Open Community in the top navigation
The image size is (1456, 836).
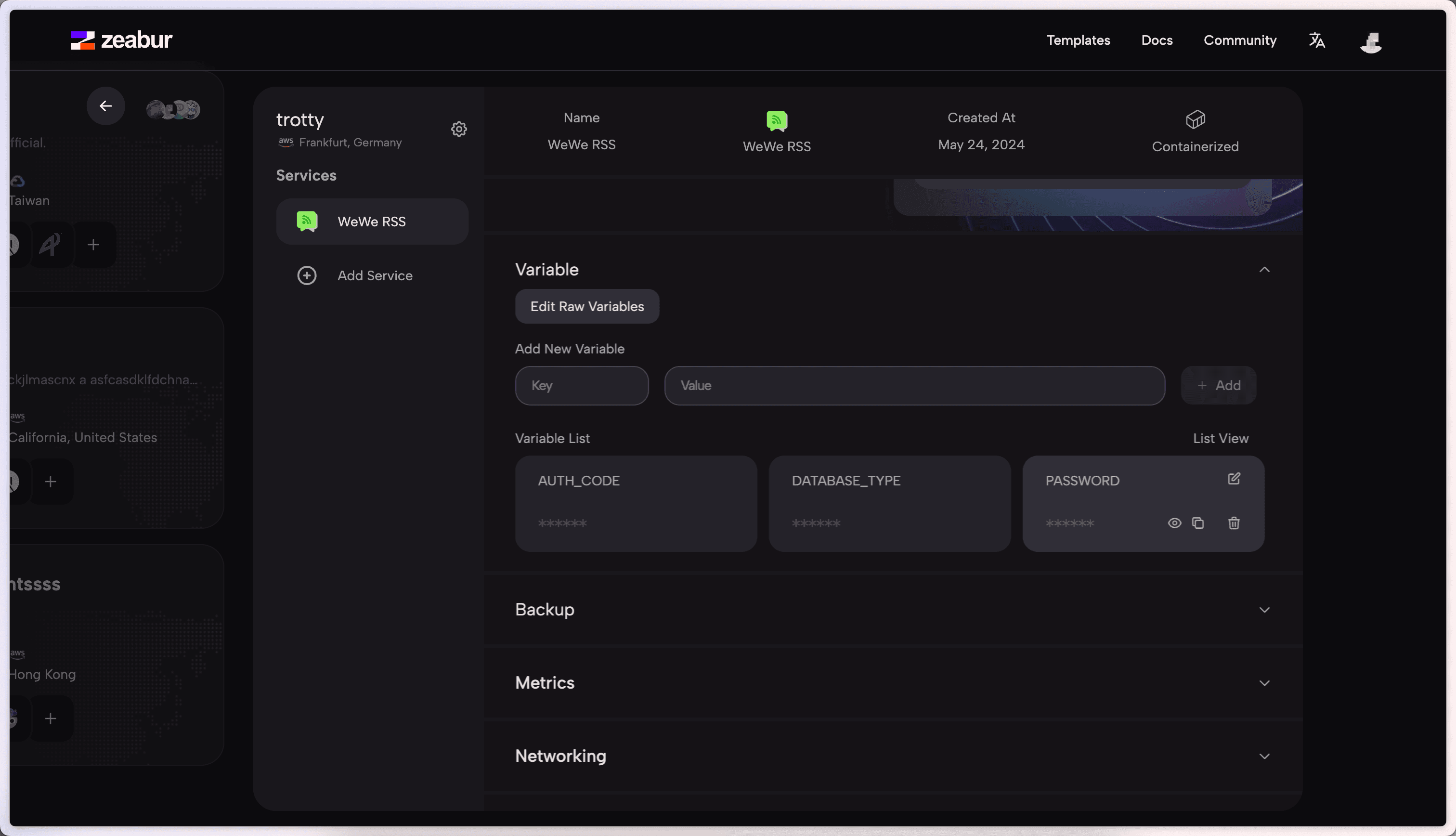(x=1240, y=40)
